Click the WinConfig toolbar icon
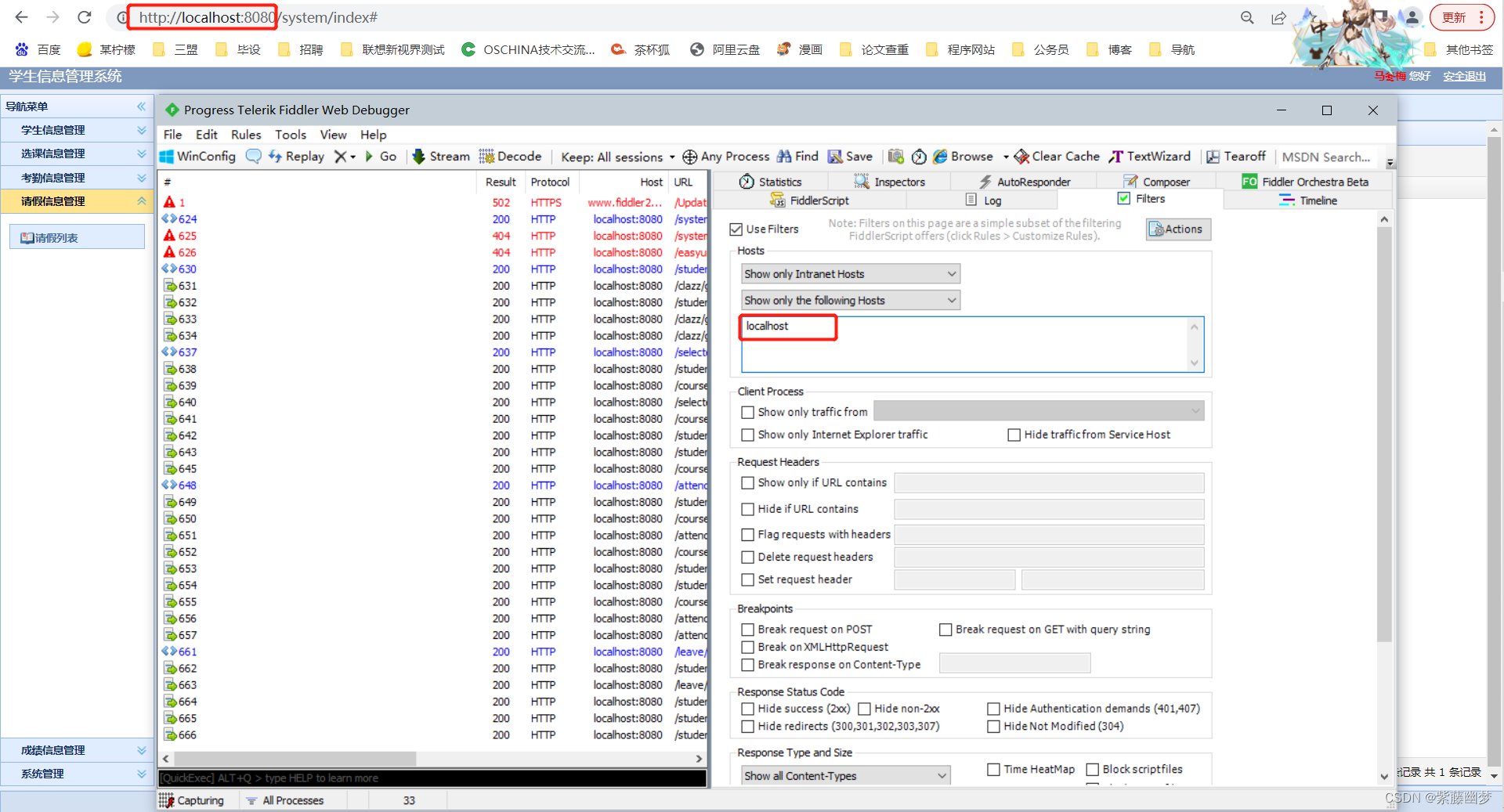The height and width of the screenshot is (812, 1504). pyautogui.click(x=167, y=157)
